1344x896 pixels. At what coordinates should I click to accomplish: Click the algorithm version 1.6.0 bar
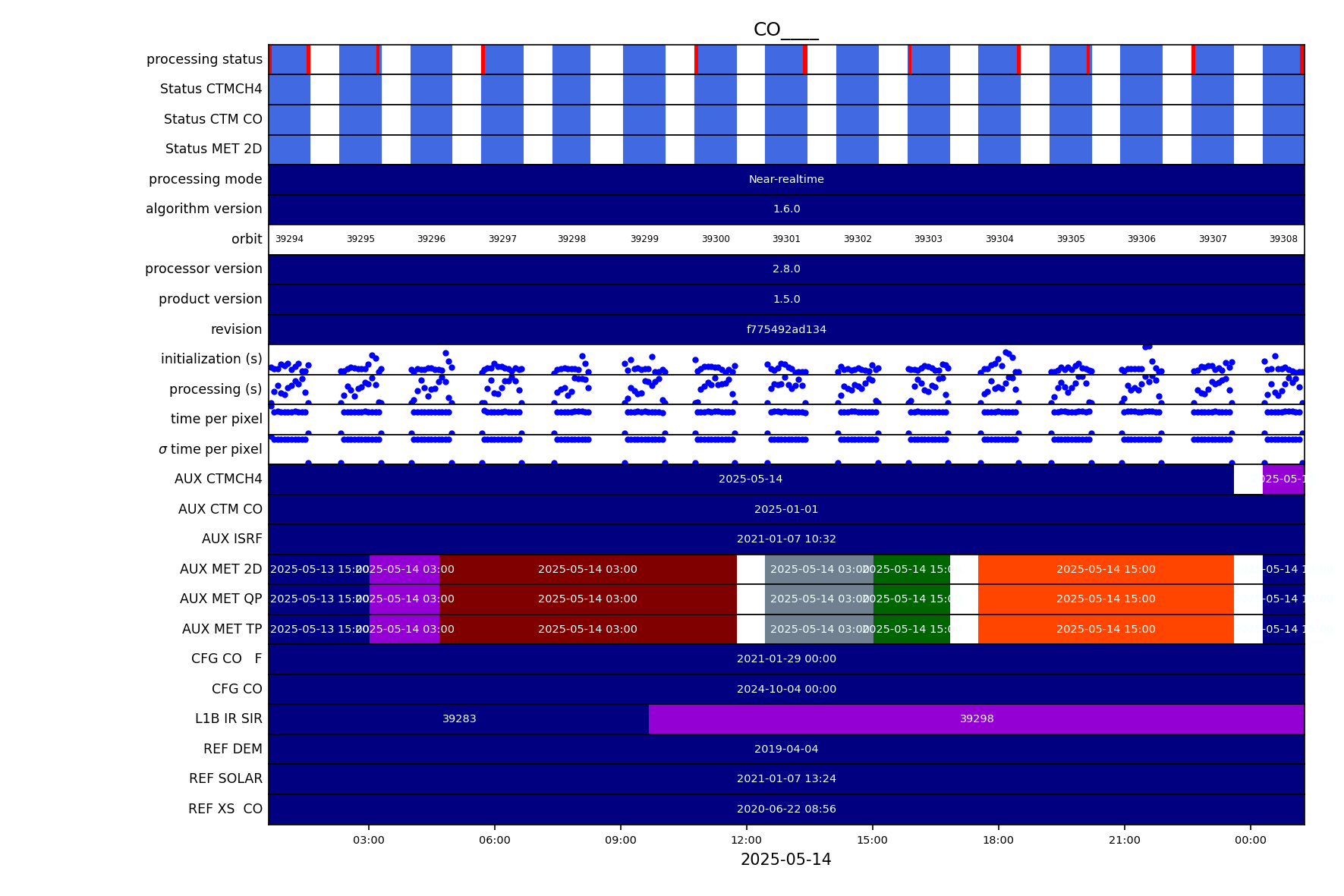point(786,209)
